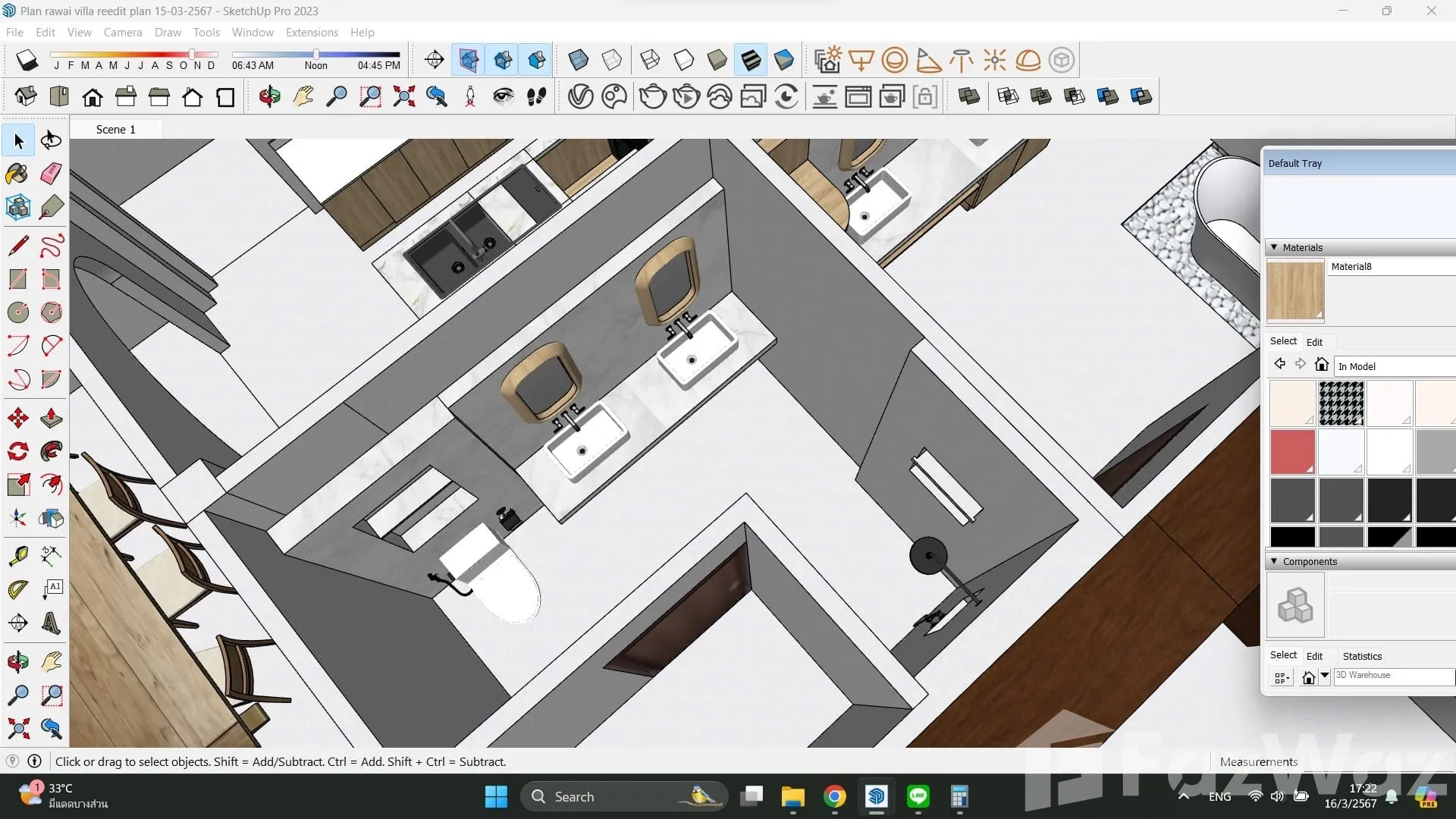Screen dimensions: 1456x819
Task: Select the Eraser tool
Action: coord(51,174)
